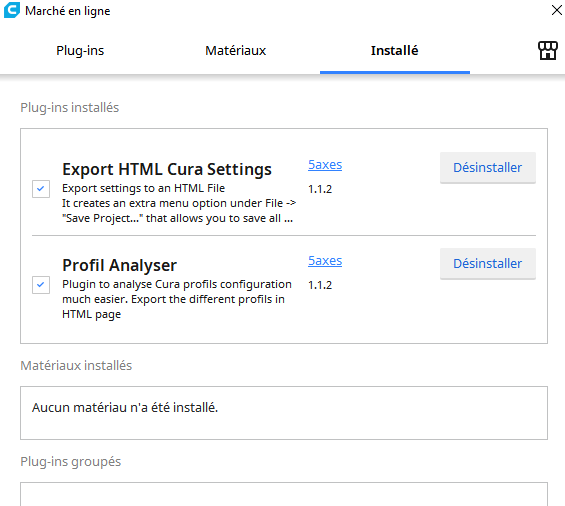Uncheck the Profil Analyser plugin checkbox

[41, 285]
